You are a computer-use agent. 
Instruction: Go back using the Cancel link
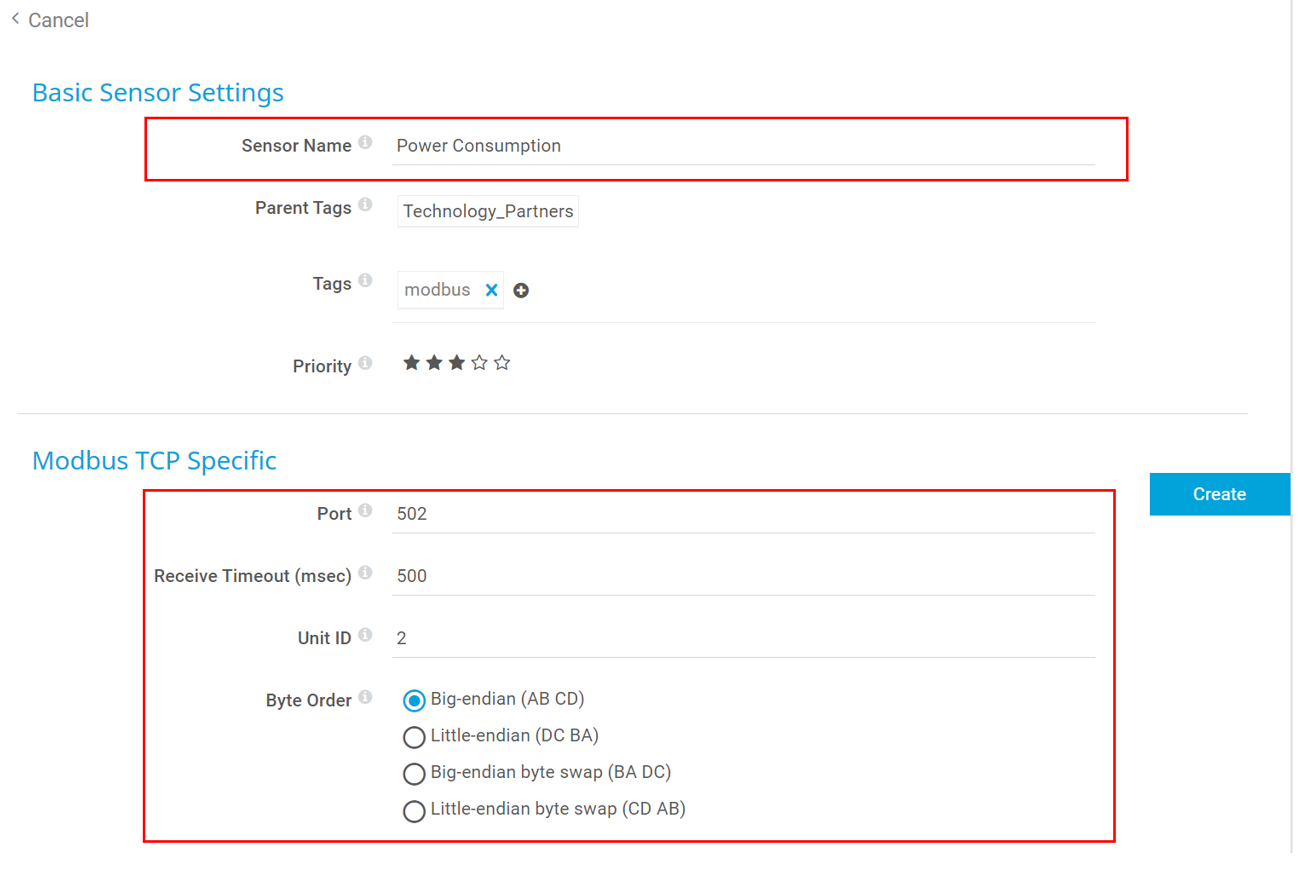click(x=50, y=20)
